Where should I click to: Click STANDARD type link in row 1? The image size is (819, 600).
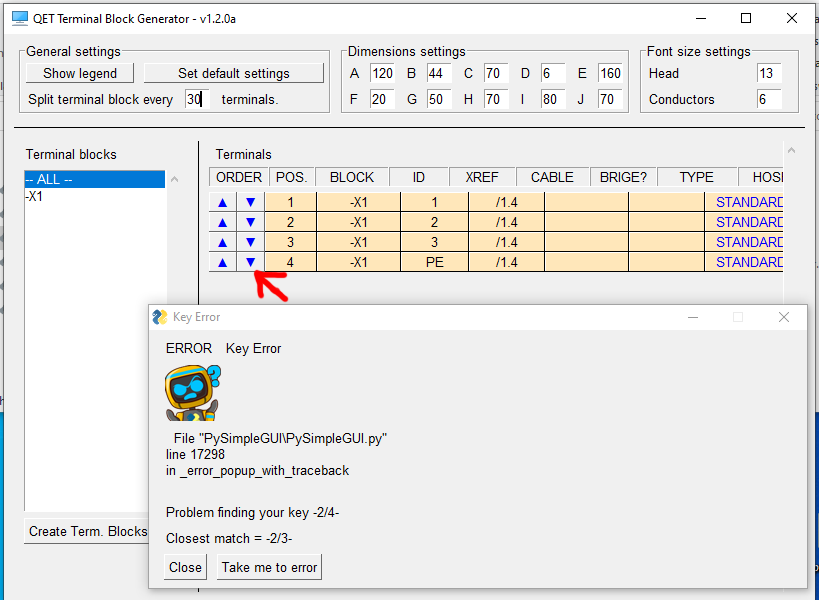(x=748, y=202)
